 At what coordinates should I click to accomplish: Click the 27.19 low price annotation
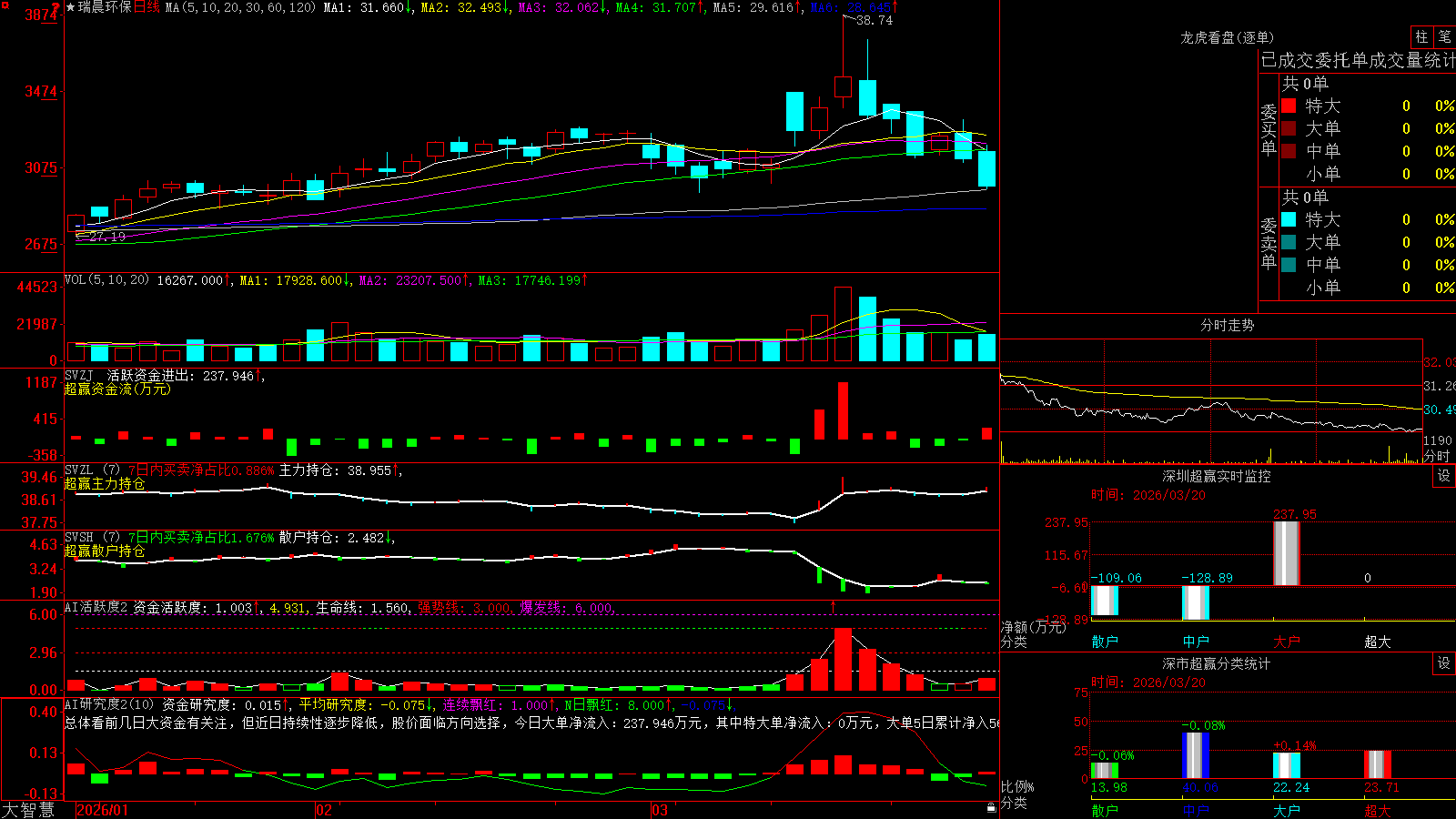(x=107, y=237)
